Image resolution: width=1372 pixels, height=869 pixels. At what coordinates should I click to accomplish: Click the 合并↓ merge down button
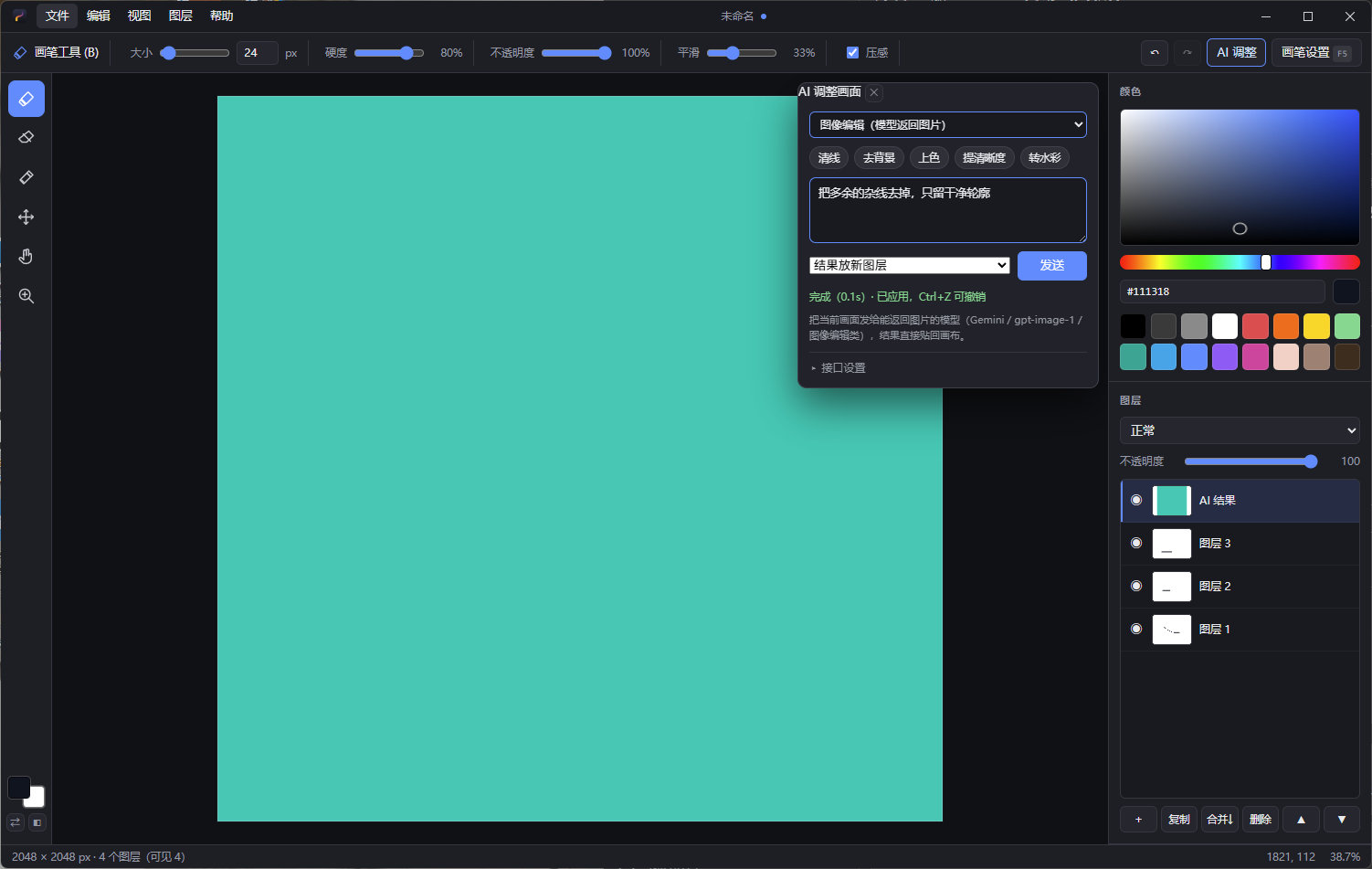coord(1219,820)
